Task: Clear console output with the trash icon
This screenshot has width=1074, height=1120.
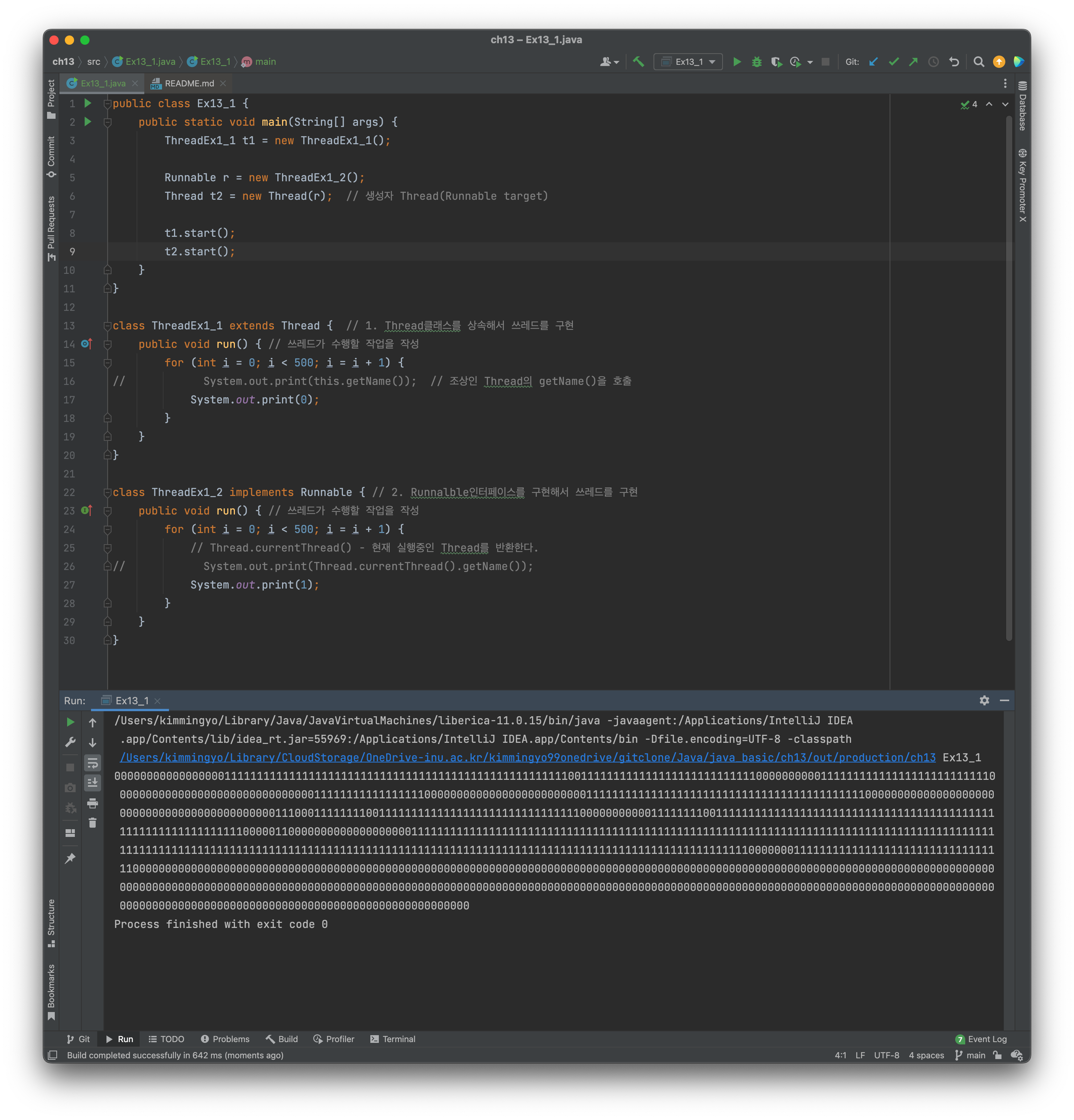Action: coord(93,823)
